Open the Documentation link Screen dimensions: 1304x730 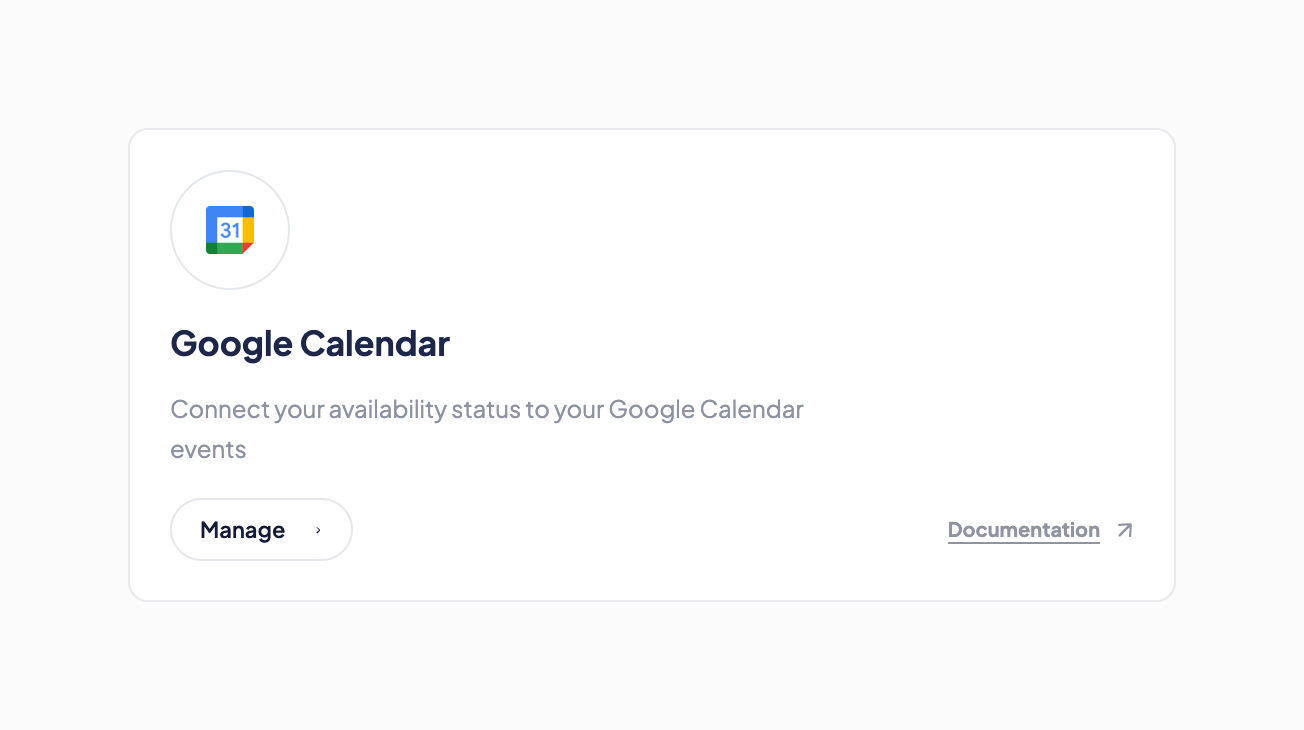click(1023, 530)
